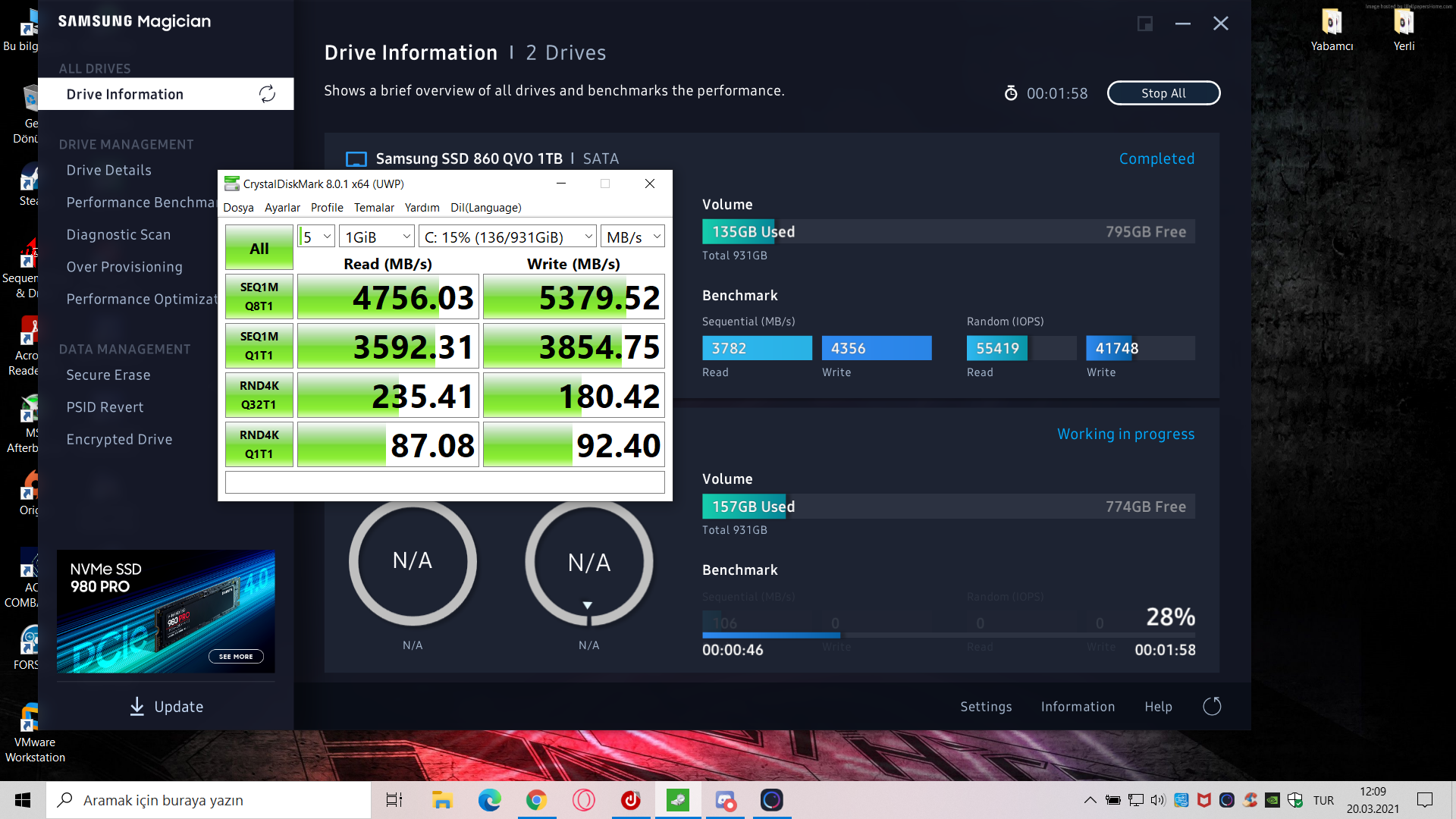Run the SEQ1M Q8T1 test

coord(259,297)
